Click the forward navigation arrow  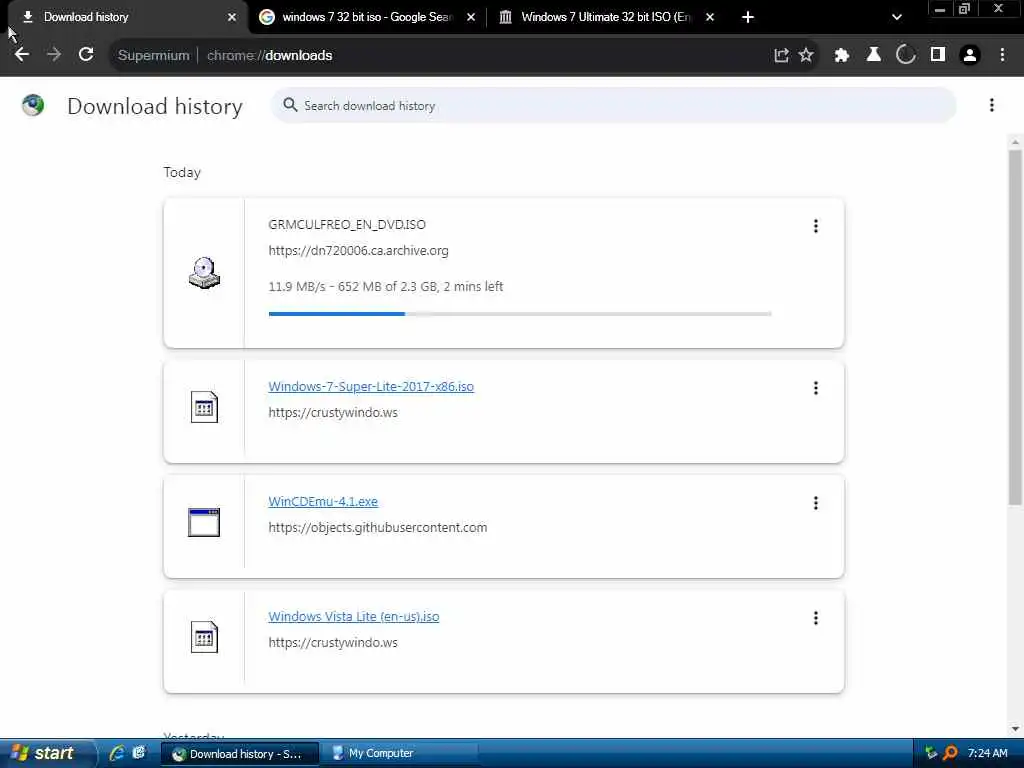pyautogui.click(x=54, y=55)
